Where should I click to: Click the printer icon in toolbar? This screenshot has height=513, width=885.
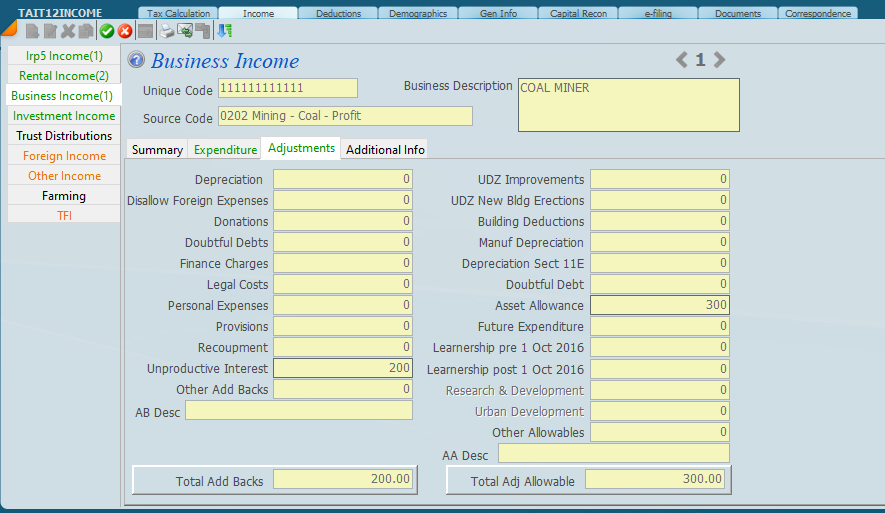coord(167,31)
